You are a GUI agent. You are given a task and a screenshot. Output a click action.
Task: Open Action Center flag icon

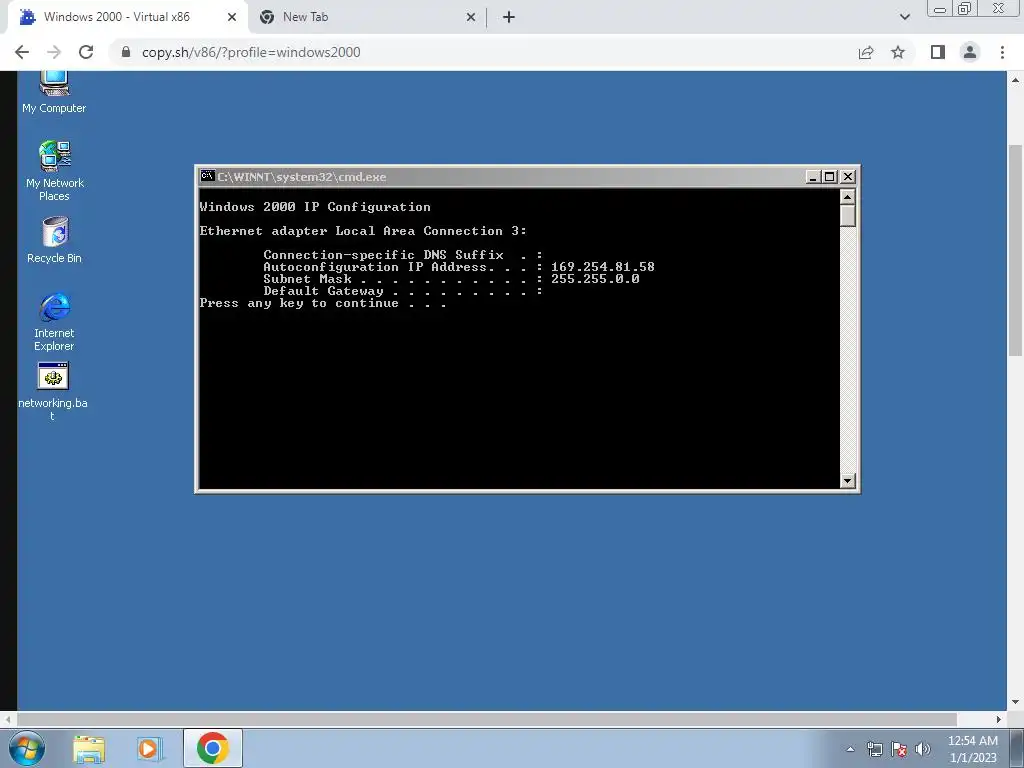(x=899, y=749)
